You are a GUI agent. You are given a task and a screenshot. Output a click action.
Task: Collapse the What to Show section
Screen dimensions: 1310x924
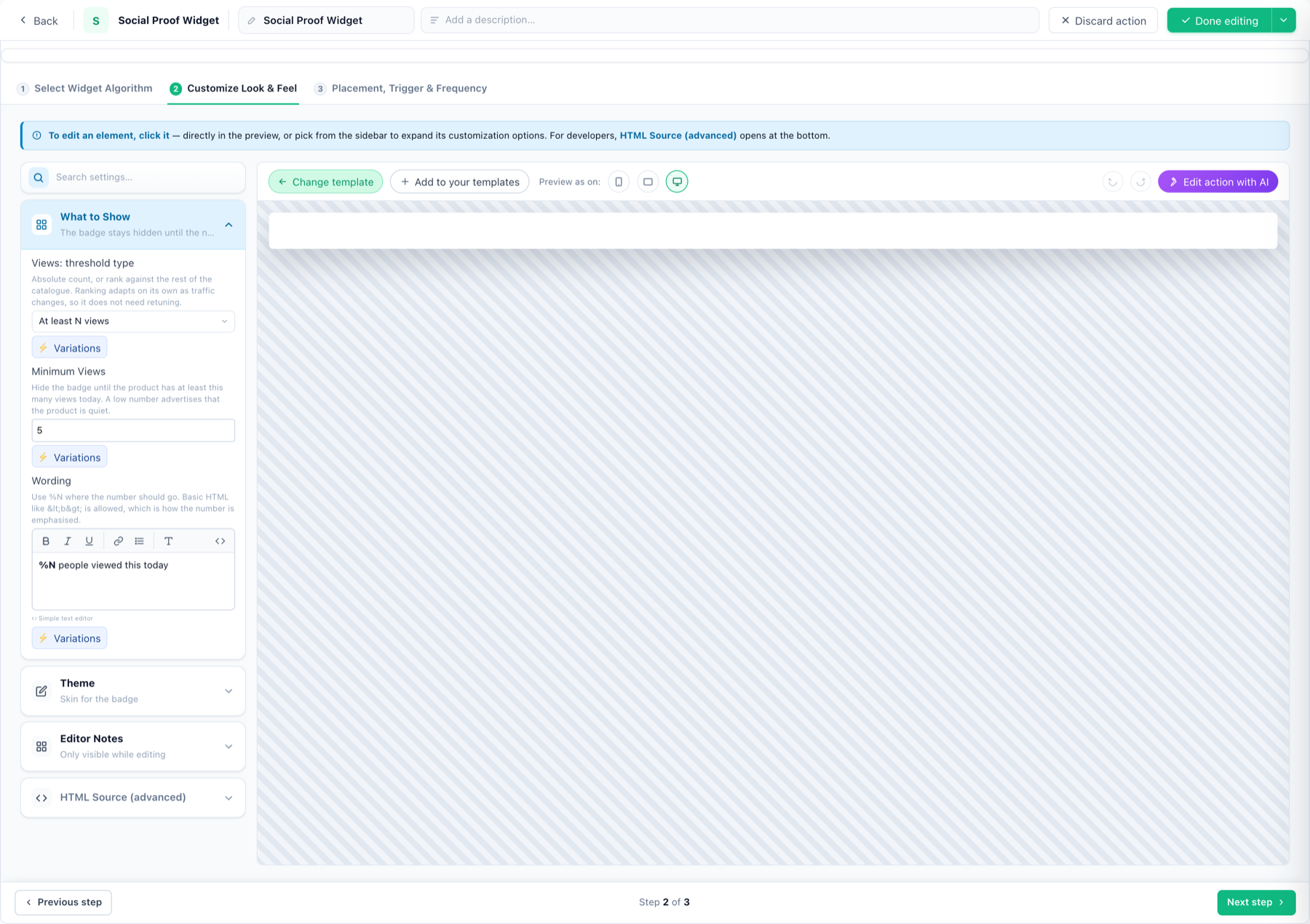point(229,225)
